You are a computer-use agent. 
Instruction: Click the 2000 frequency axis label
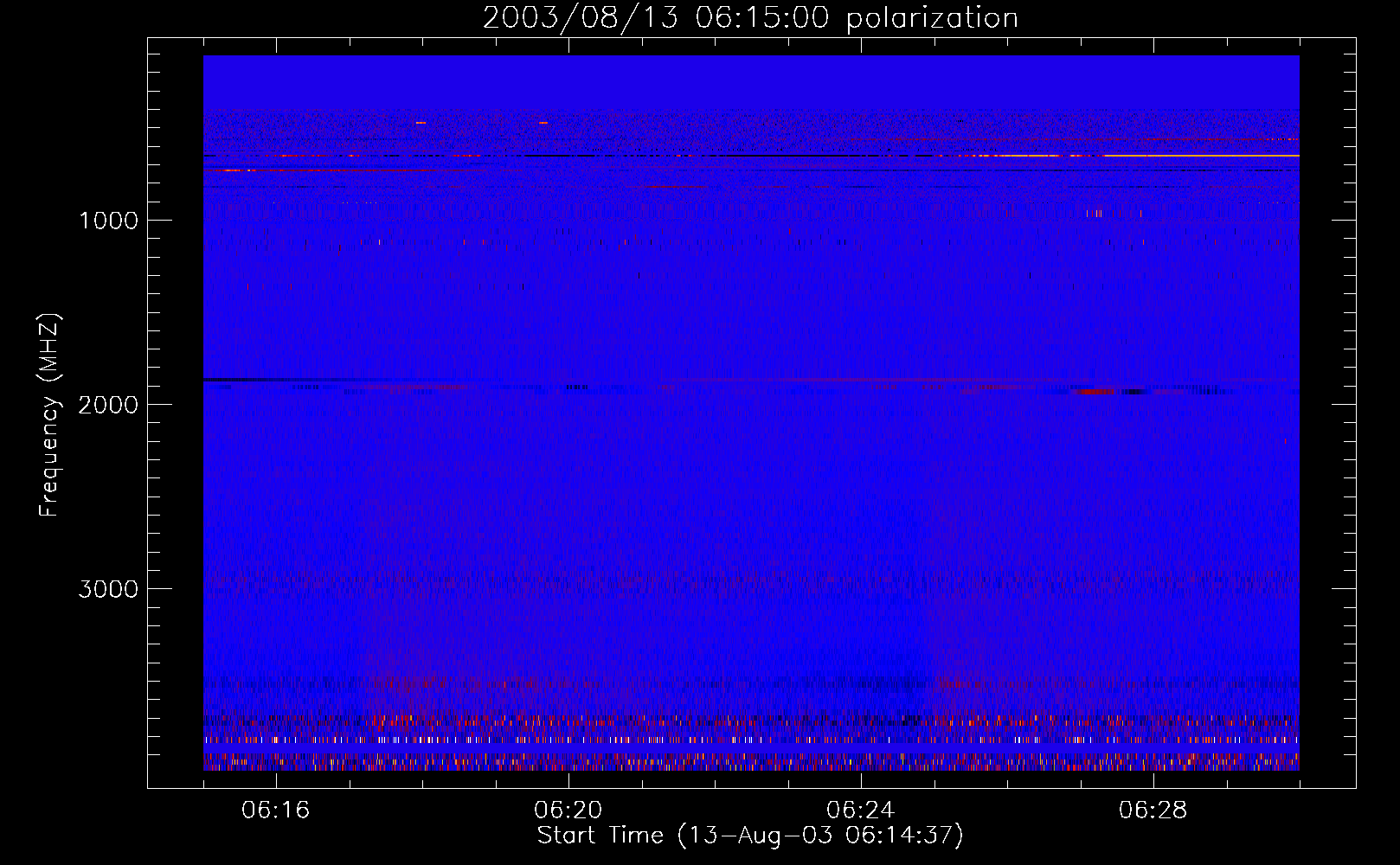[x=108, y=405]
